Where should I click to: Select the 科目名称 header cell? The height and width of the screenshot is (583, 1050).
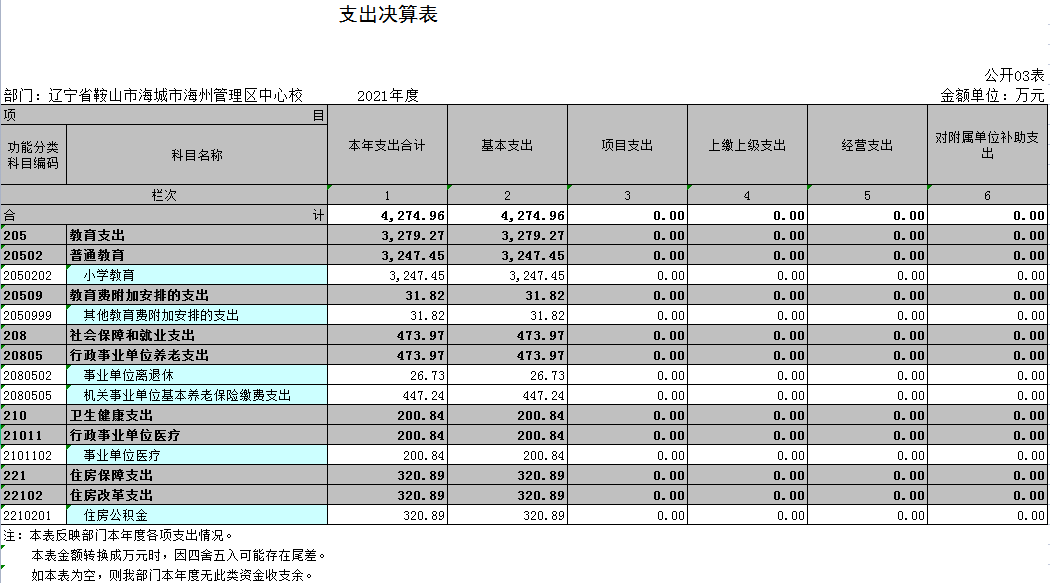(x=197, y=155)
